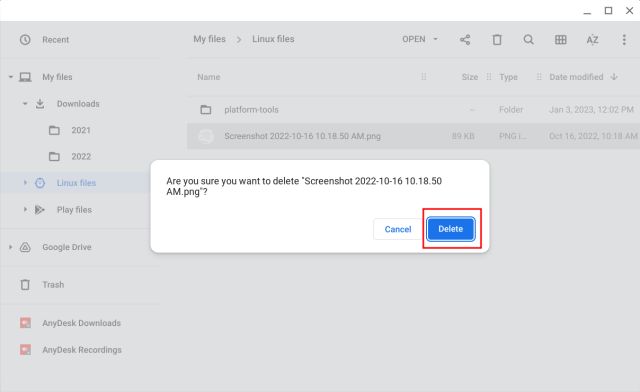The image size is (640, 392).
Task: Select the 2021 folder label
Action: [81, 130]
